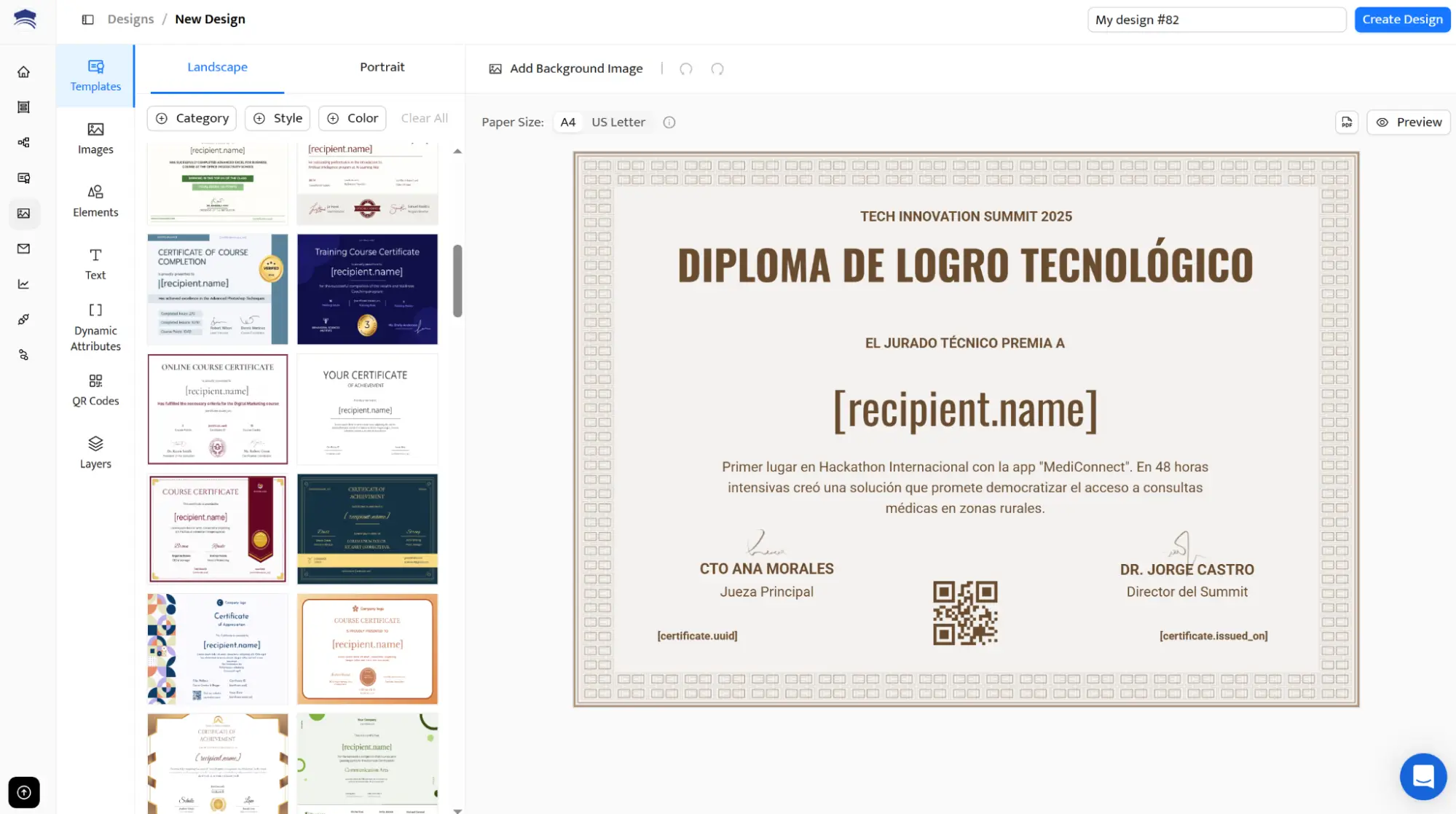The height and width of the screenshot is (814, 1456).
Task: Open the QR Codes panel
Action: (95, 390)
